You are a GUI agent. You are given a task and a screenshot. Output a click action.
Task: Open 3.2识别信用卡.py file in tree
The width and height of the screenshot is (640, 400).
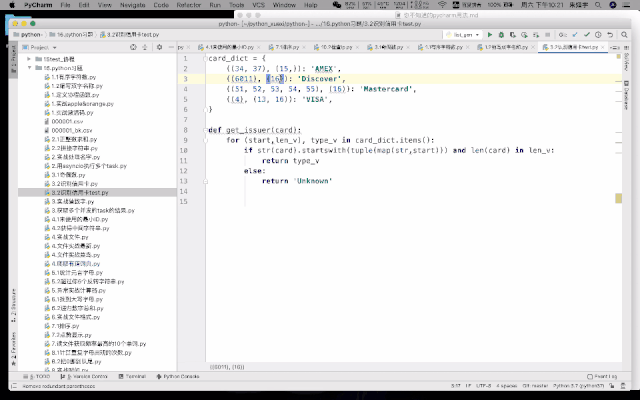click(x=71, y=184)
